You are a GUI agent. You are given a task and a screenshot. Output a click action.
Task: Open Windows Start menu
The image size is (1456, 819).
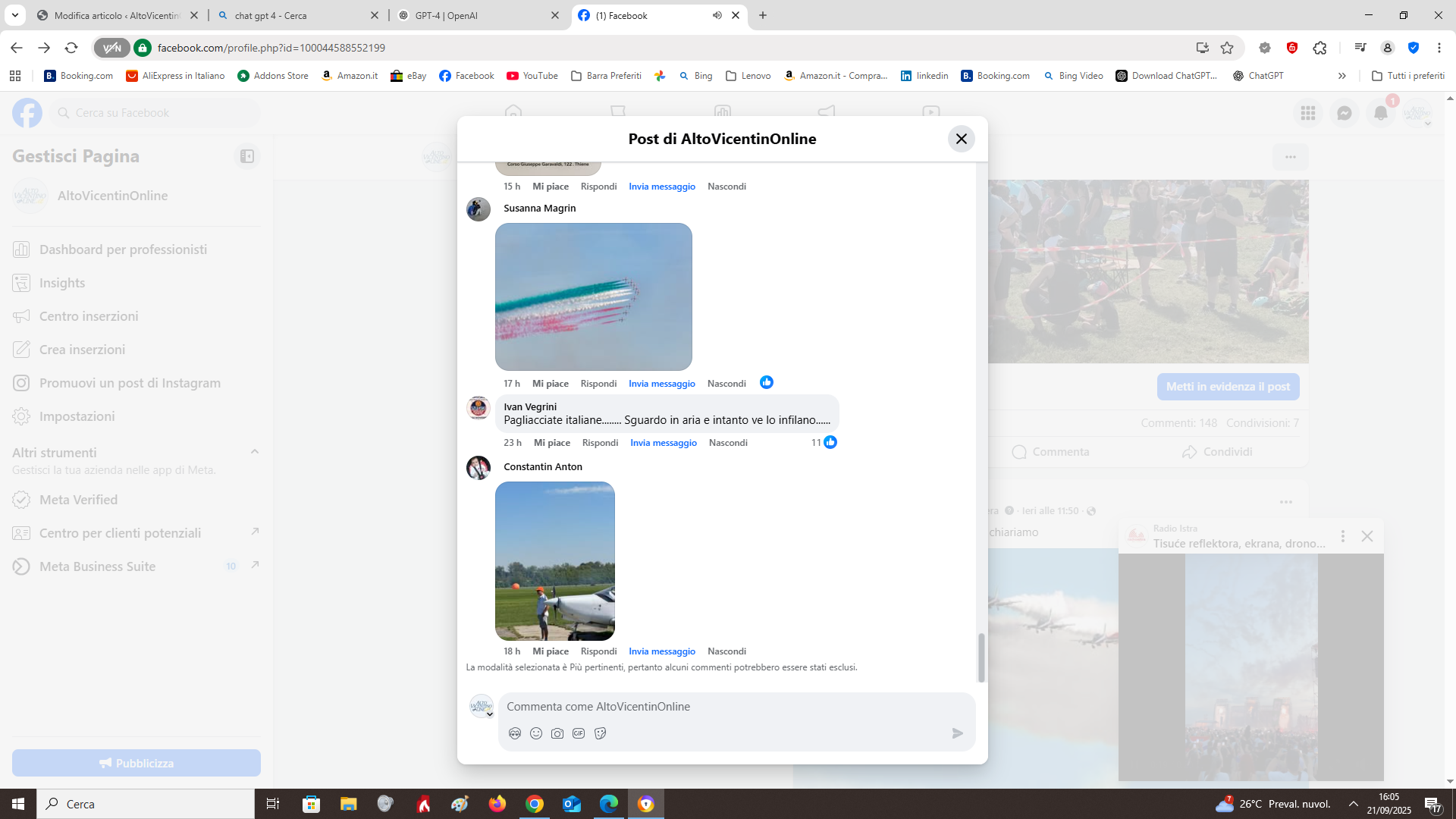pos(18,804)
